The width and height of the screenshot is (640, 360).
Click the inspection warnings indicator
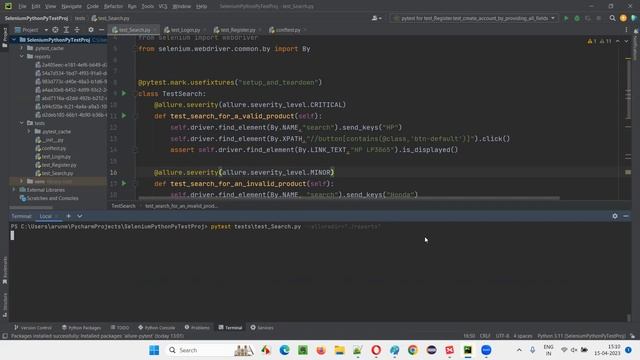(599, 41)
